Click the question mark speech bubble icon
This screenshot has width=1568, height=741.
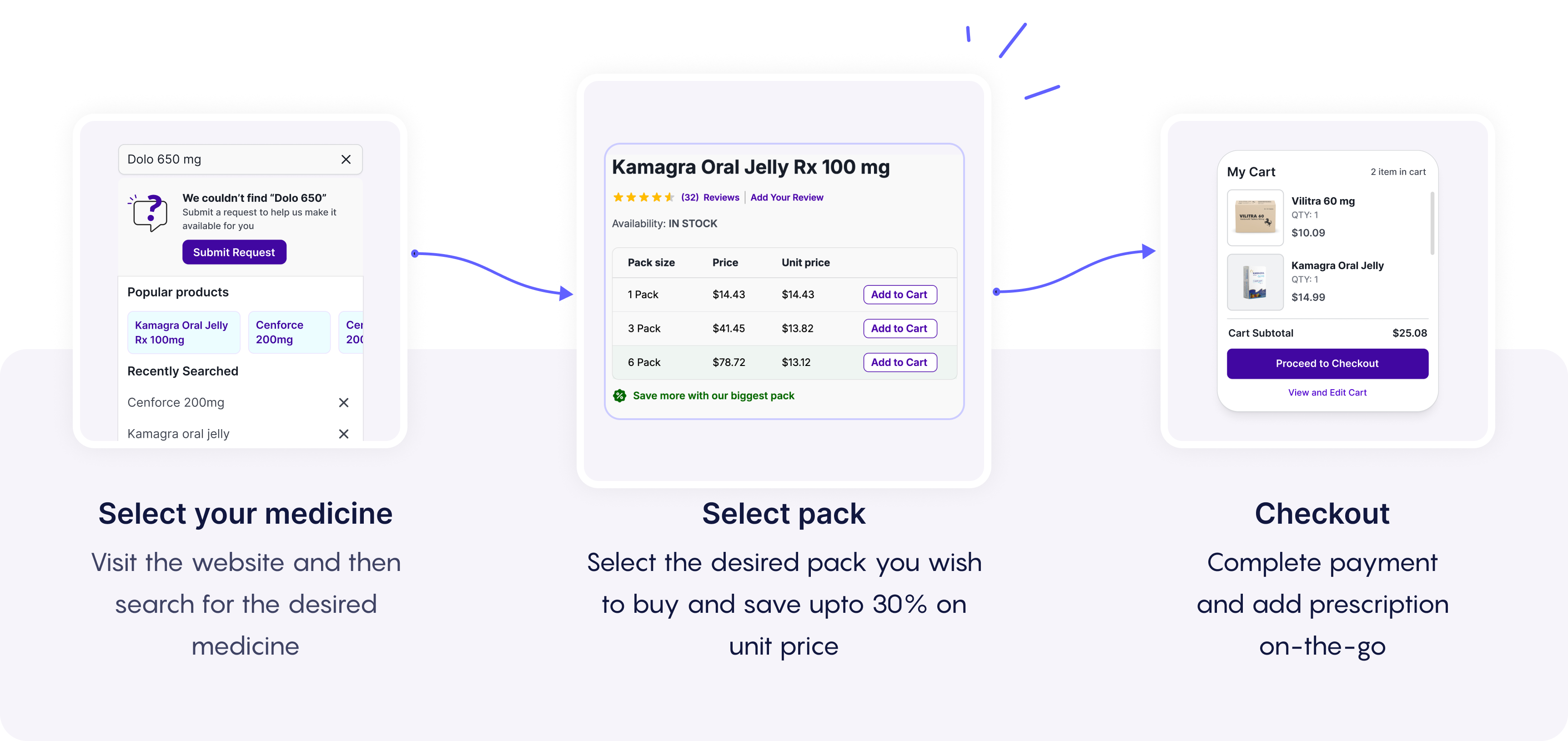(x=148, y=213)
